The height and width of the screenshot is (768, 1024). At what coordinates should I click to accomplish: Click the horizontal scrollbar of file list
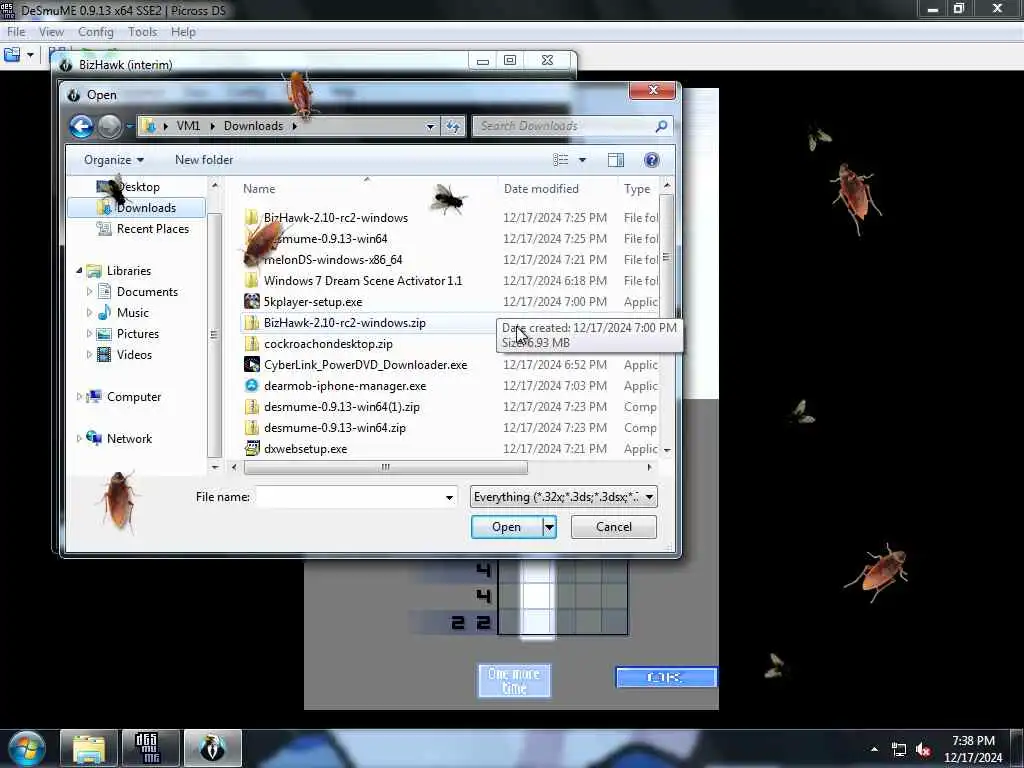click(x=385, y=467)
